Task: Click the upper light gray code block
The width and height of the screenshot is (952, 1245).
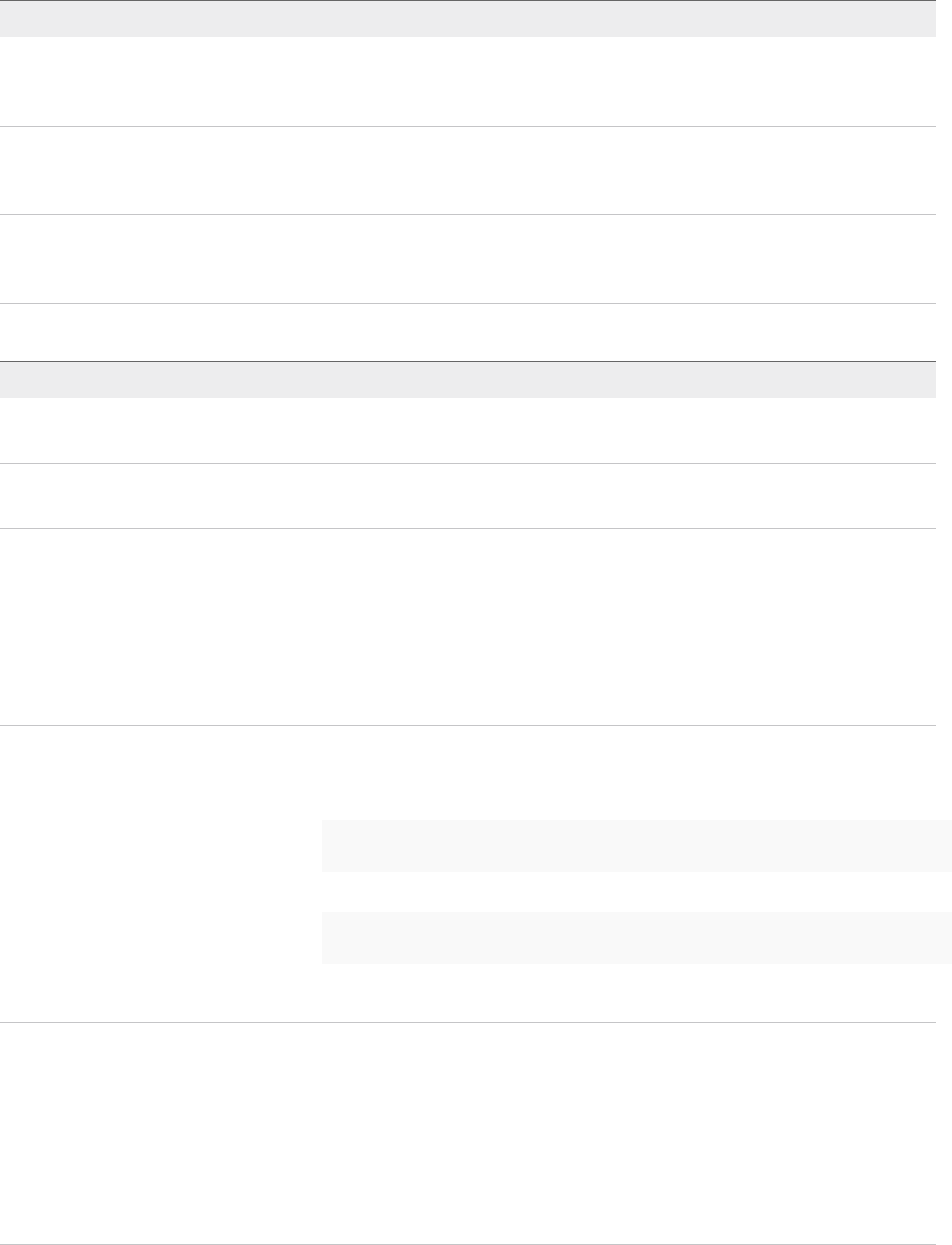Action: (x=636, y=846)
